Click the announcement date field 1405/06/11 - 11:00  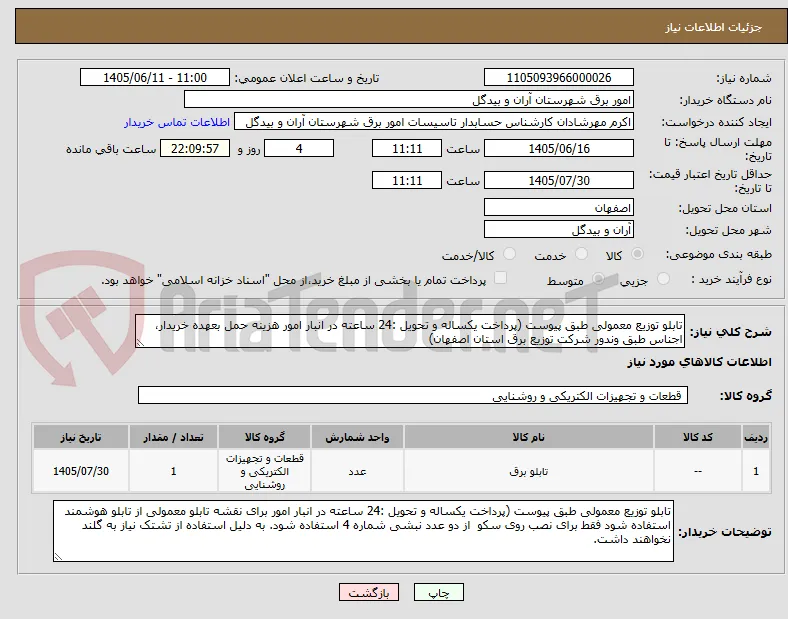[x=155, y=77]
